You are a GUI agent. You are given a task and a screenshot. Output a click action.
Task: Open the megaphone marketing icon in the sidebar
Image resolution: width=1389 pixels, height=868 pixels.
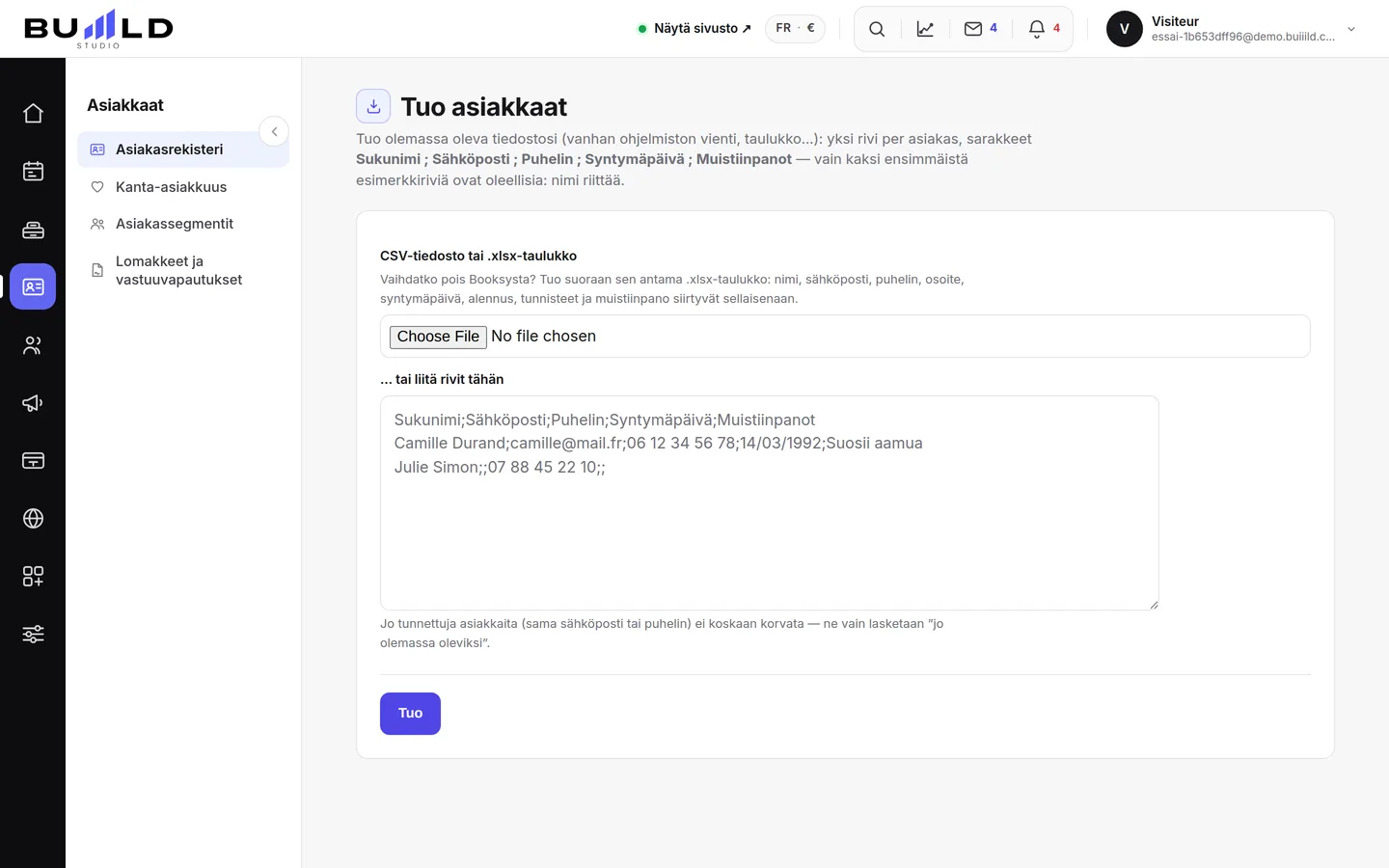pos(33,403)
